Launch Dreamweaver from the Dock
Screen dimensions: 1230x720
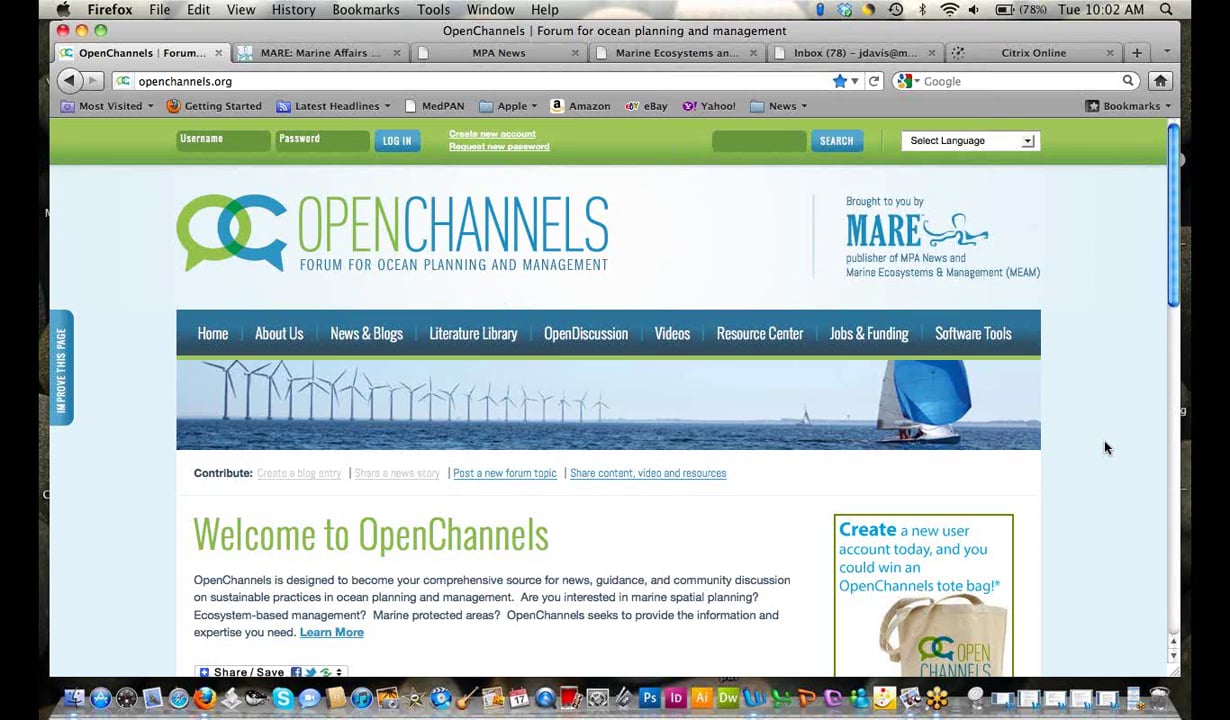[728, 698]
